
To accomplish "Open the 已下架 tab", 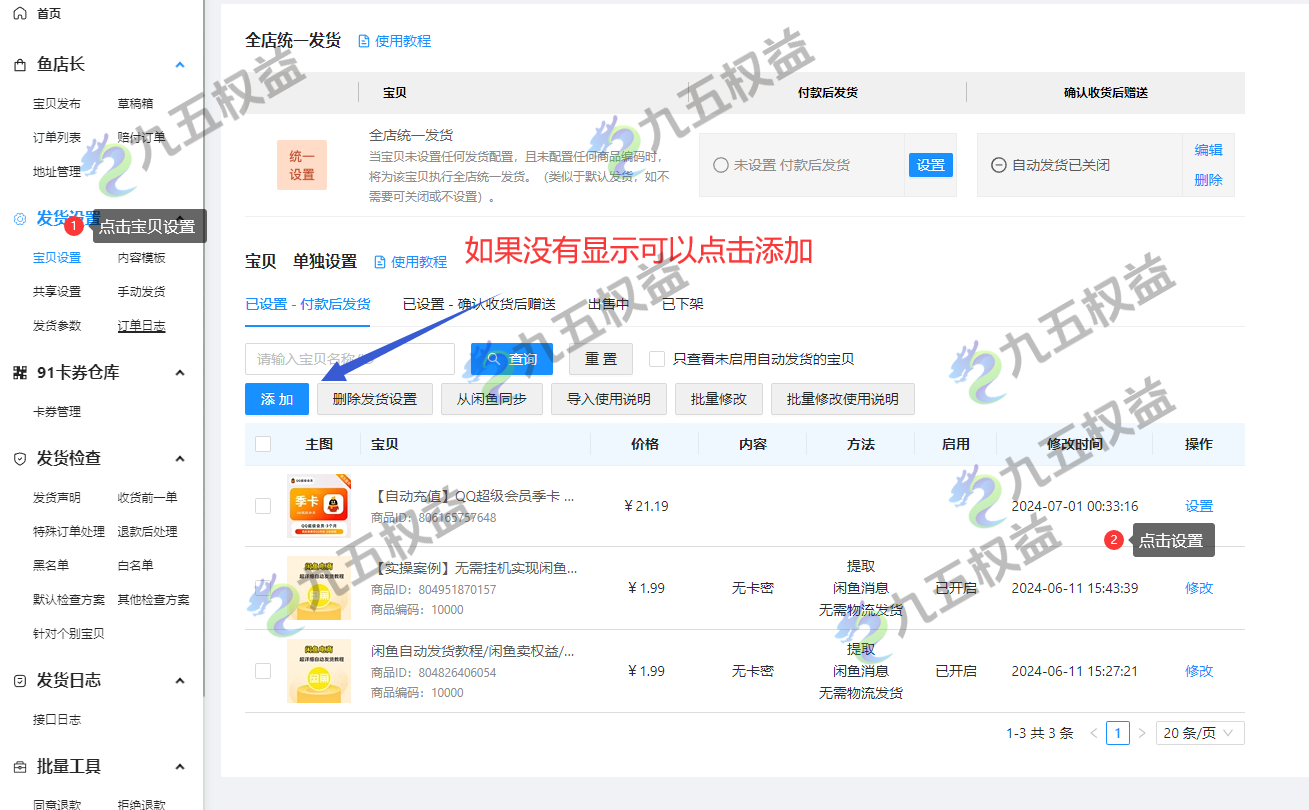I will (x=682, y=304).
